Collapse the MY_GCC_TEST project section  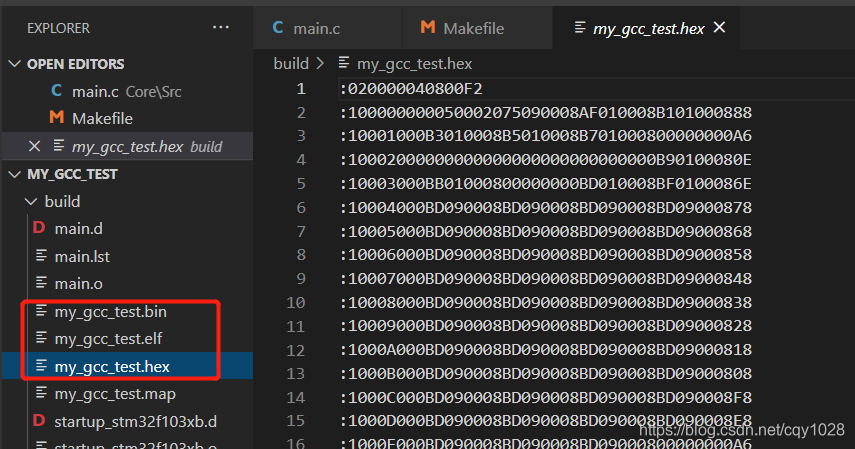click(15, 174)
